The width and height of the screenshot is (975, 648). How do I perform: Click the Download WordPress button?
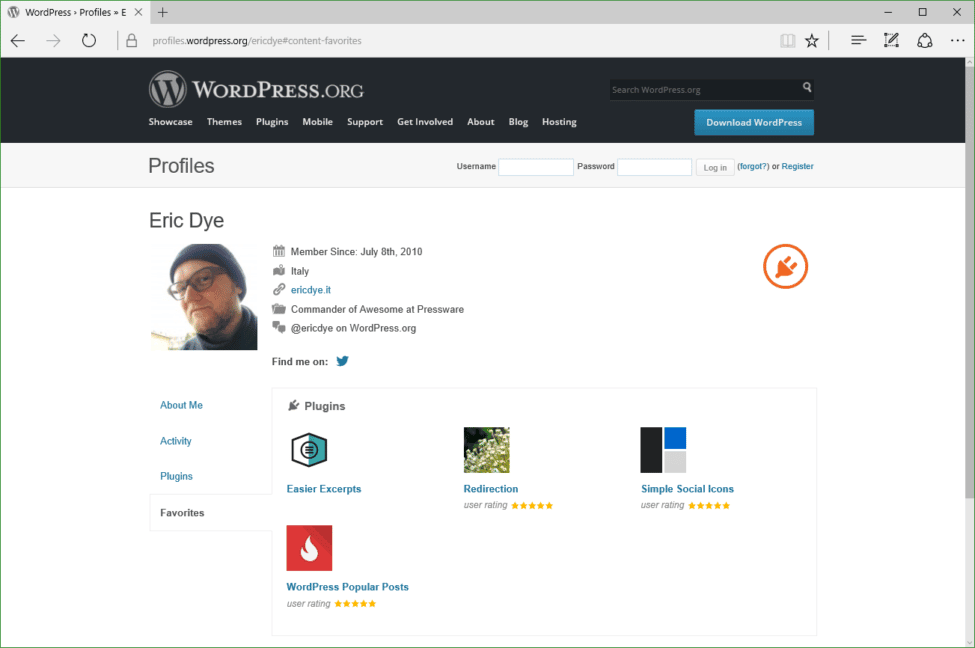754,123
